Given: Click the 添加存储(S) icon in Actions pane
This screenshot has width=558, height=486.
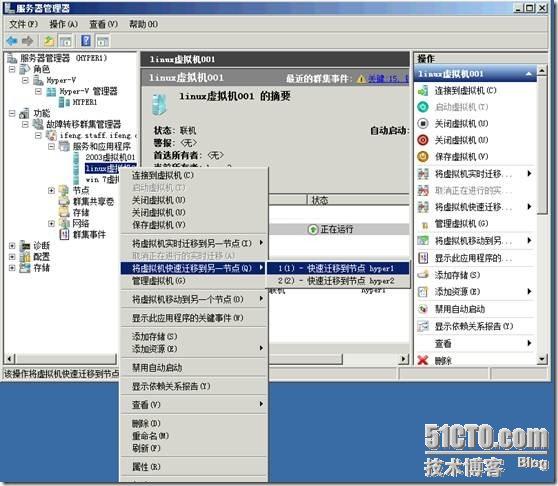Looking at the screenshot, I should point(423,275).
